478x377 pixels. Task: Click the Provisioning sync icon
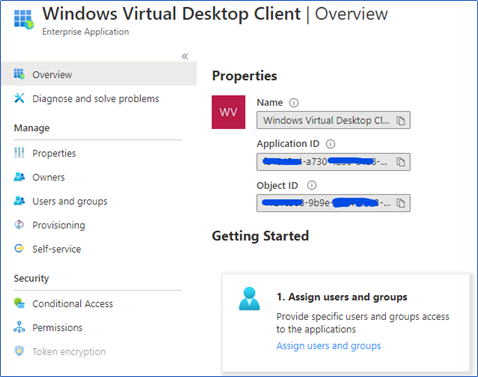(x=19, y=225)
